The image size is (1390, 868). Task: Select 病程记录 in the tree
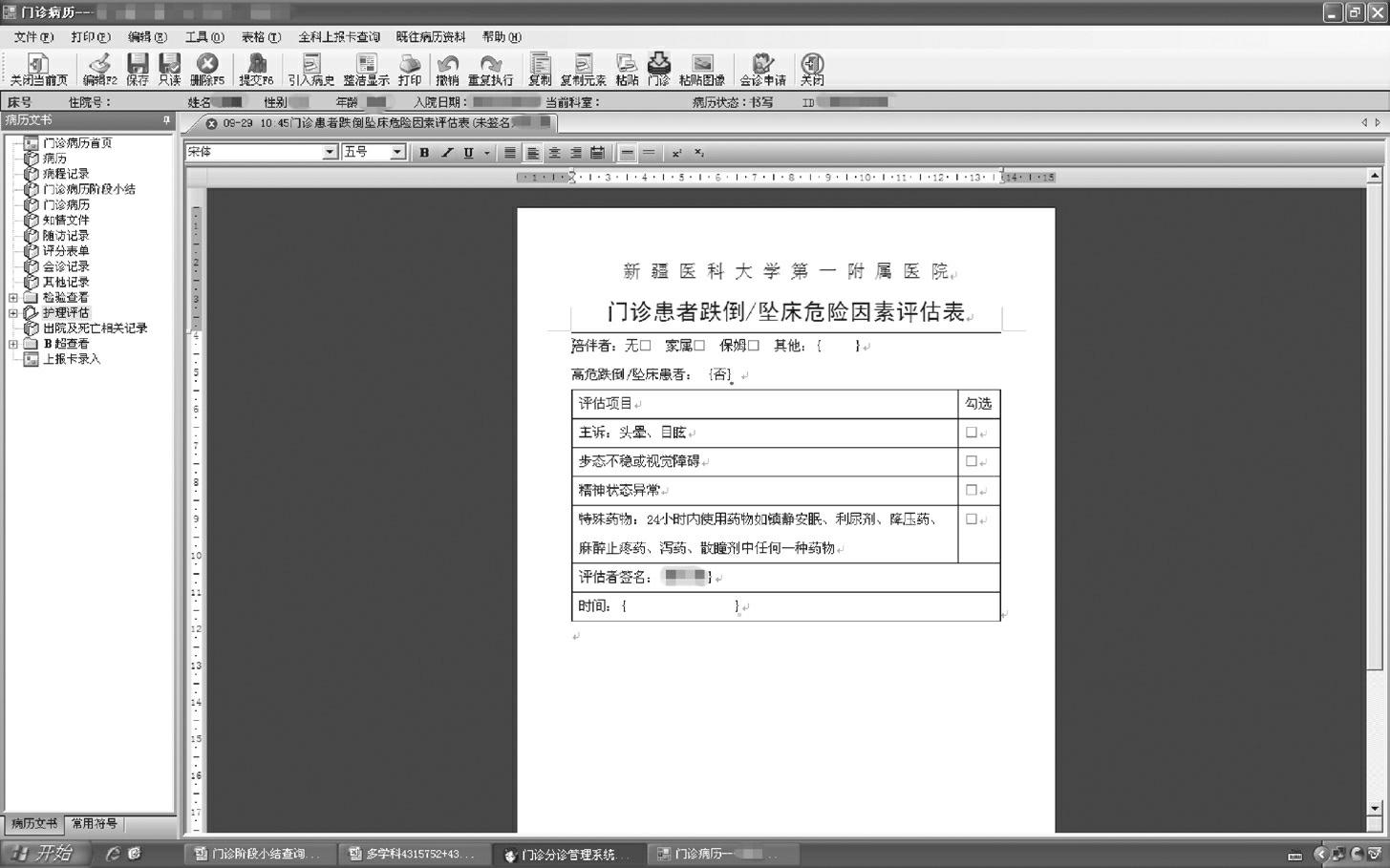pyautogui.click(x=66, y=174)
